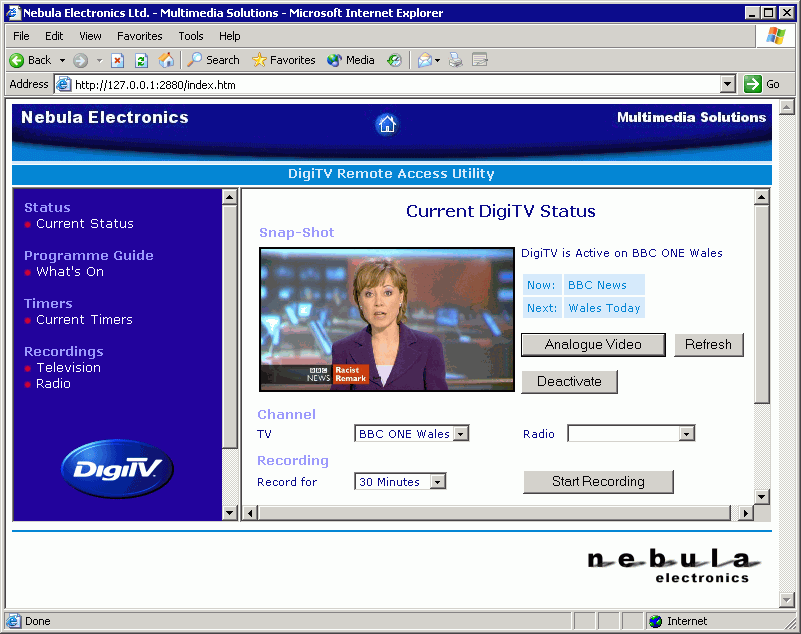The image size is (801, 634).
Task: Click the Forward arrow icon
Action: (80, 60)
